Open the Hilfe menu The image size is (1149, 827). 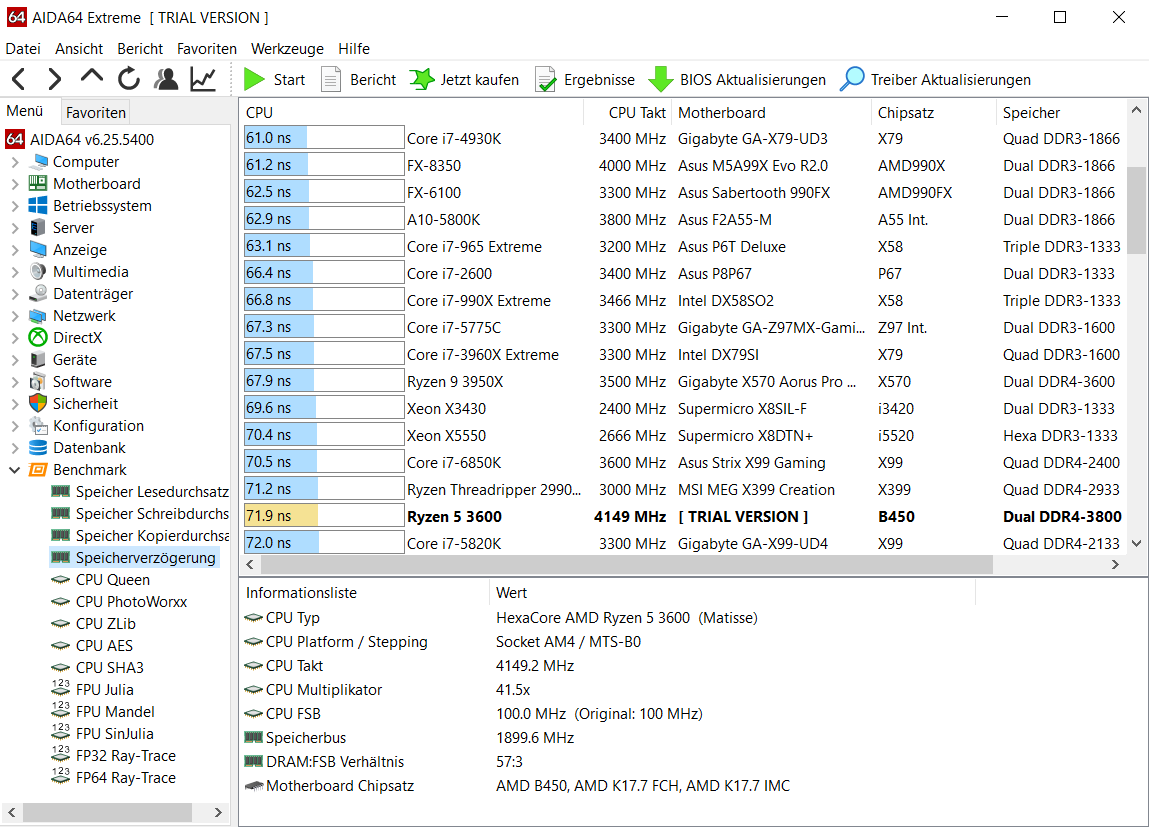tap(354, 48)
